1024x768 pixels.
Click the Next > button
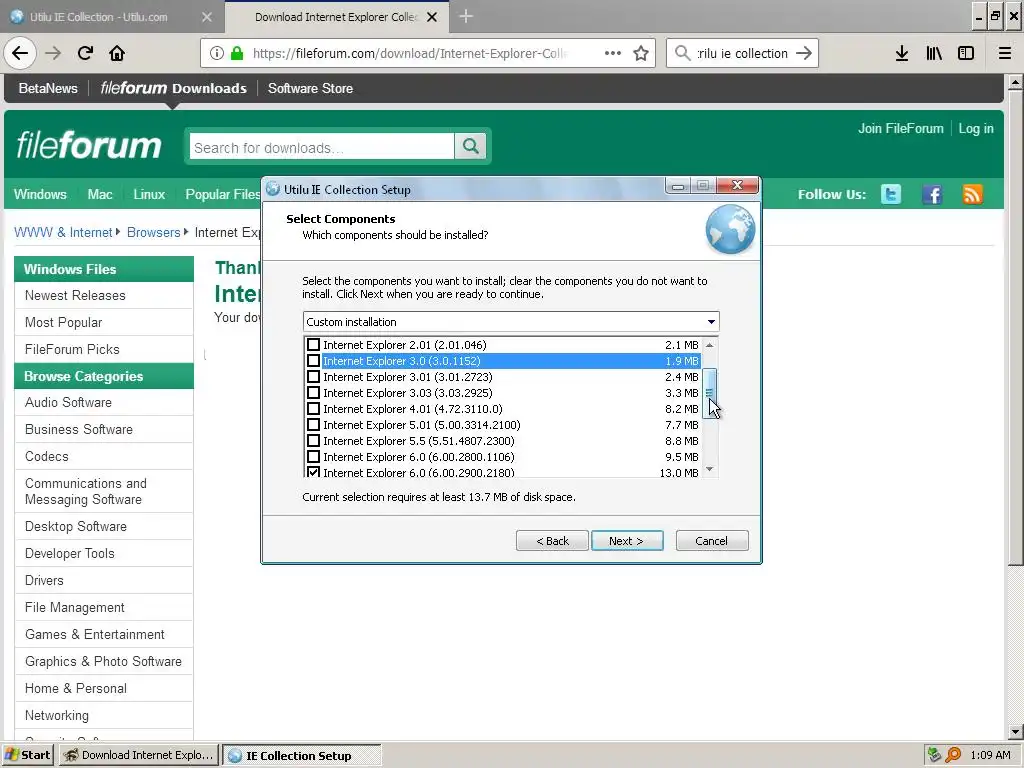click(x=627, y=541)
